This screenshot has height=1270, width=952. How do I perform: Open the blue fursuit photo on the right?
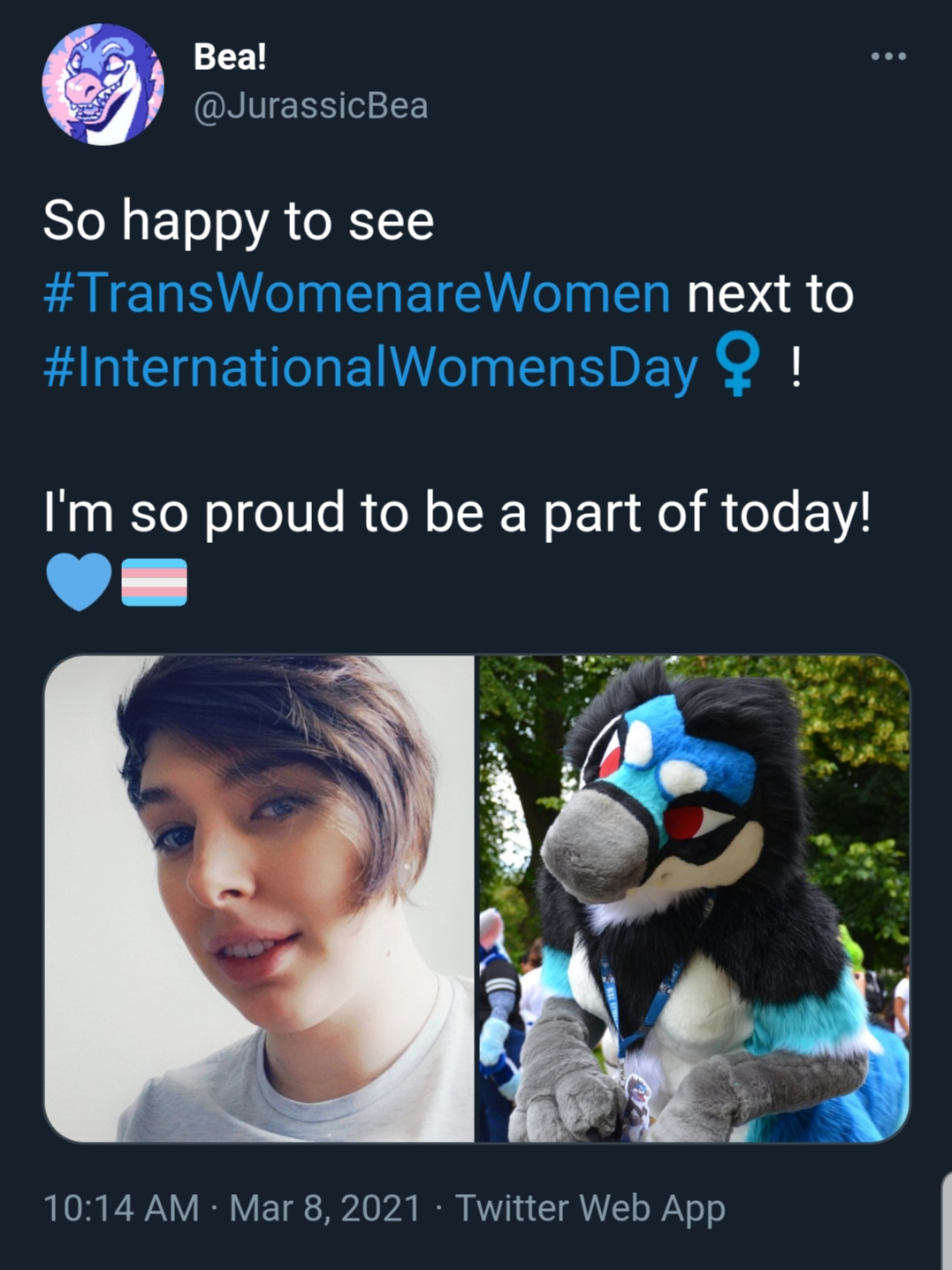[694, 898]
